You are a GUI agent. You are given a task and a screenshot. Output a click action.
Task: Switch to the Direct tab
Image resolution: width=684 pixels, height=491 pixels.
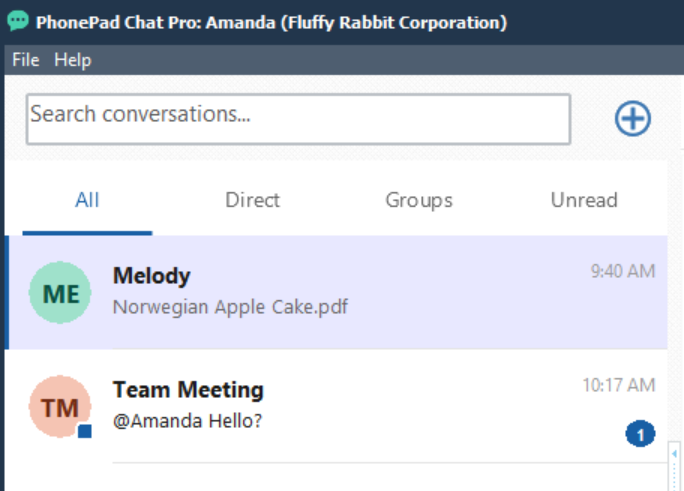252,200
